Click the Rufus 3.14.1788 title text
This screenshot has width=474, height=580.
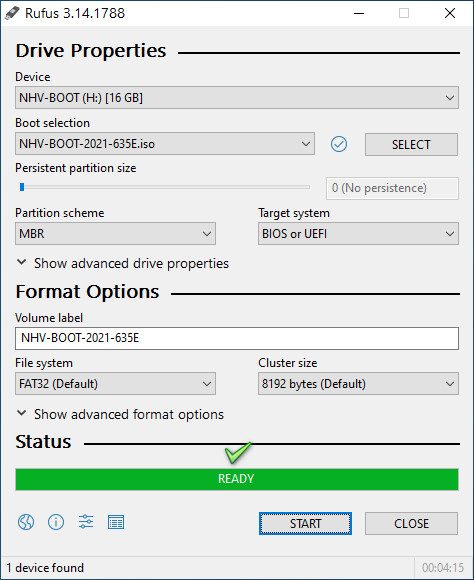[75, 13]
